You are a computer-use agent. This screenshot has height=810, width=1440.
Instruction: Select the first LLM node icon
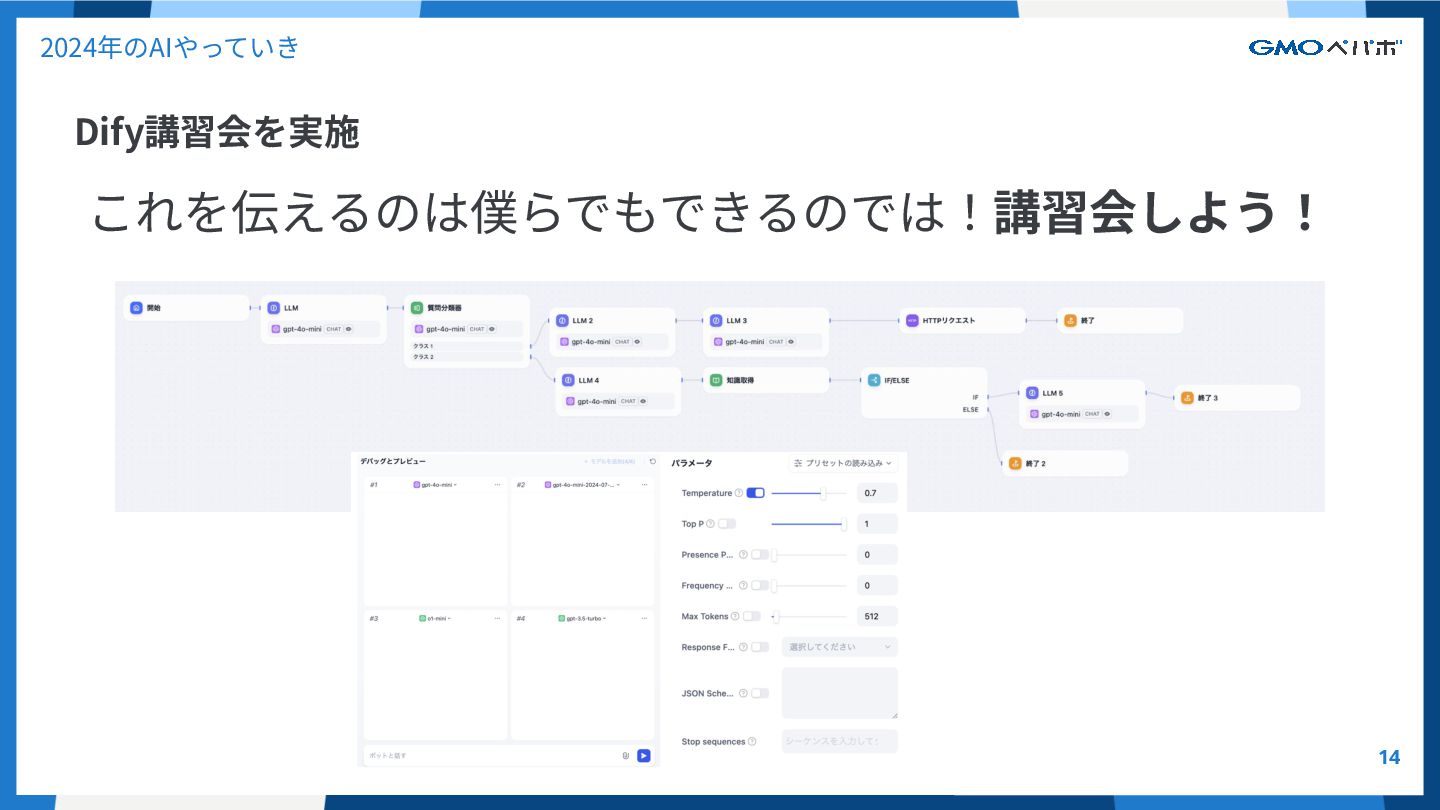(274, 308)
